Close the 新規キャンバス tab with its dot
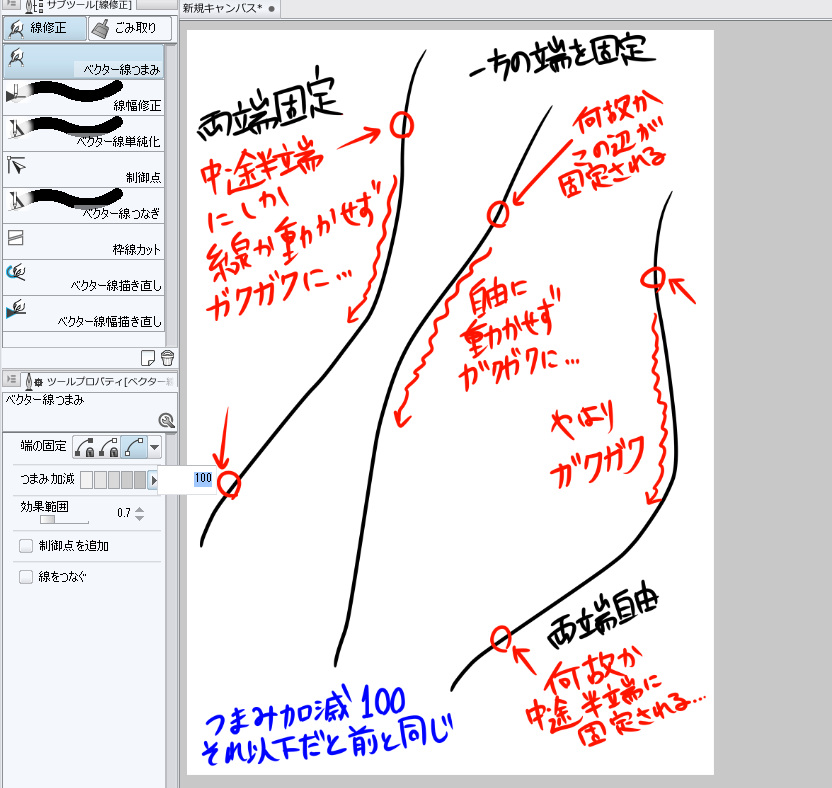 tap(272, 9)
